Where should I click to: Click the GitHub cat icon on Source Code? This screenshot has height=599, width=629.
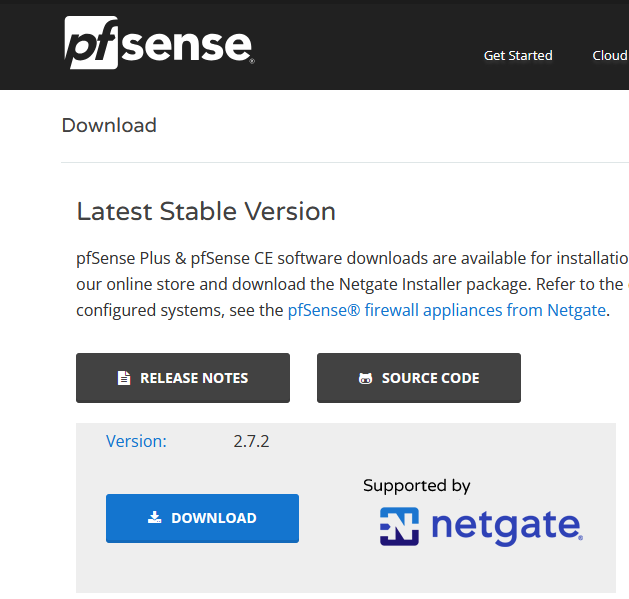pos(365,378)
